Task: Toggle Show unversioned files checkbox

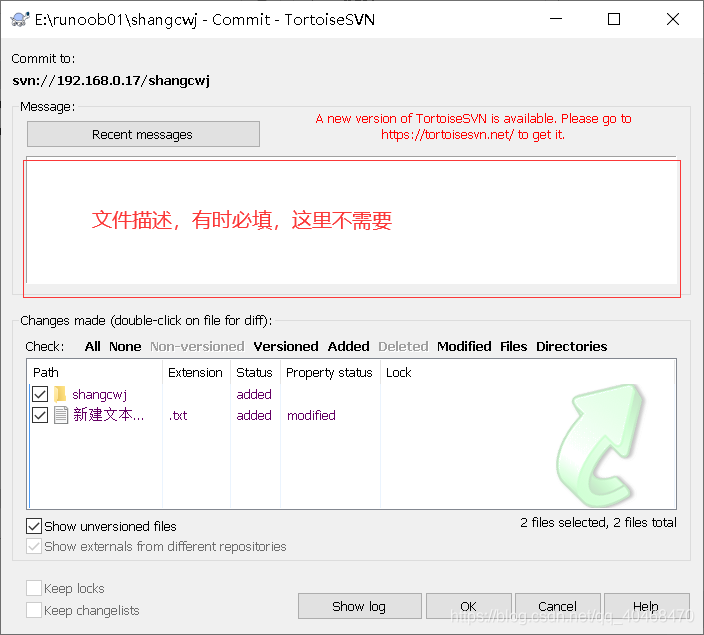Action: (x=34, y=526)
